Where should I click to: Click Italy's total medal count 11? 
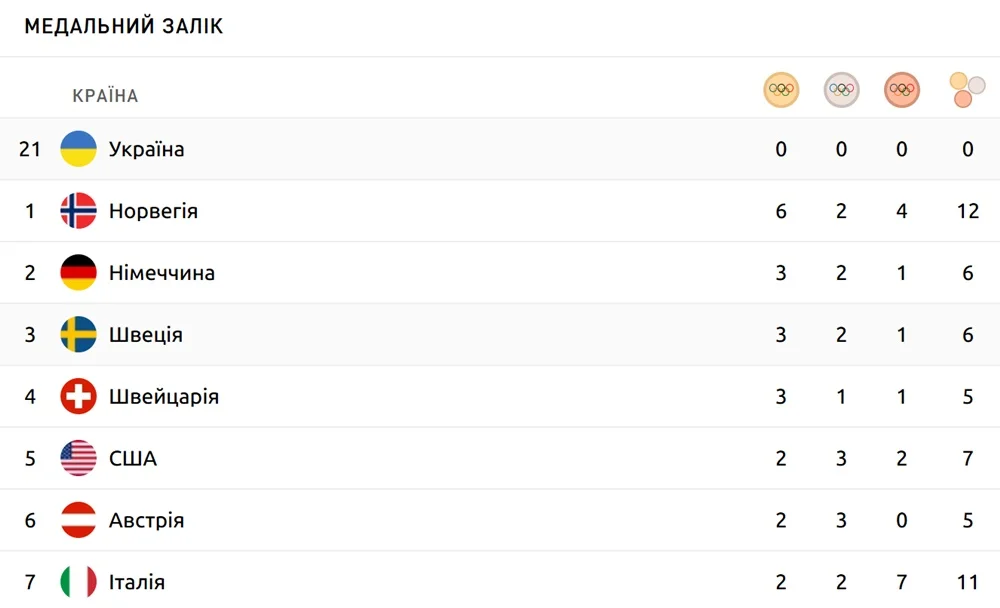[x=967, y=582]
